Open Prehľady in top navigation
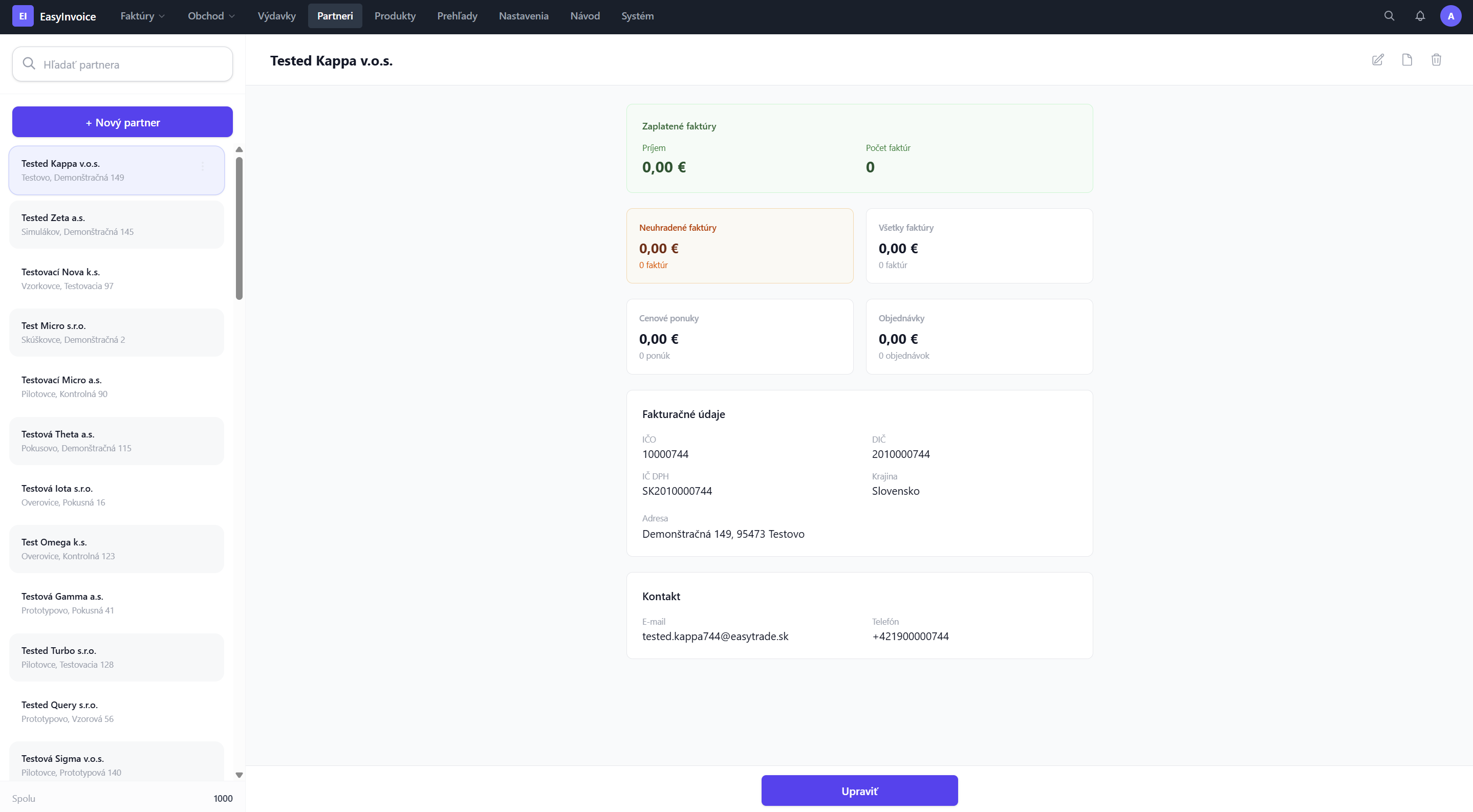The height and width of the screenshot is (812, 1473). pyautogui.click(x=457, y=16)
